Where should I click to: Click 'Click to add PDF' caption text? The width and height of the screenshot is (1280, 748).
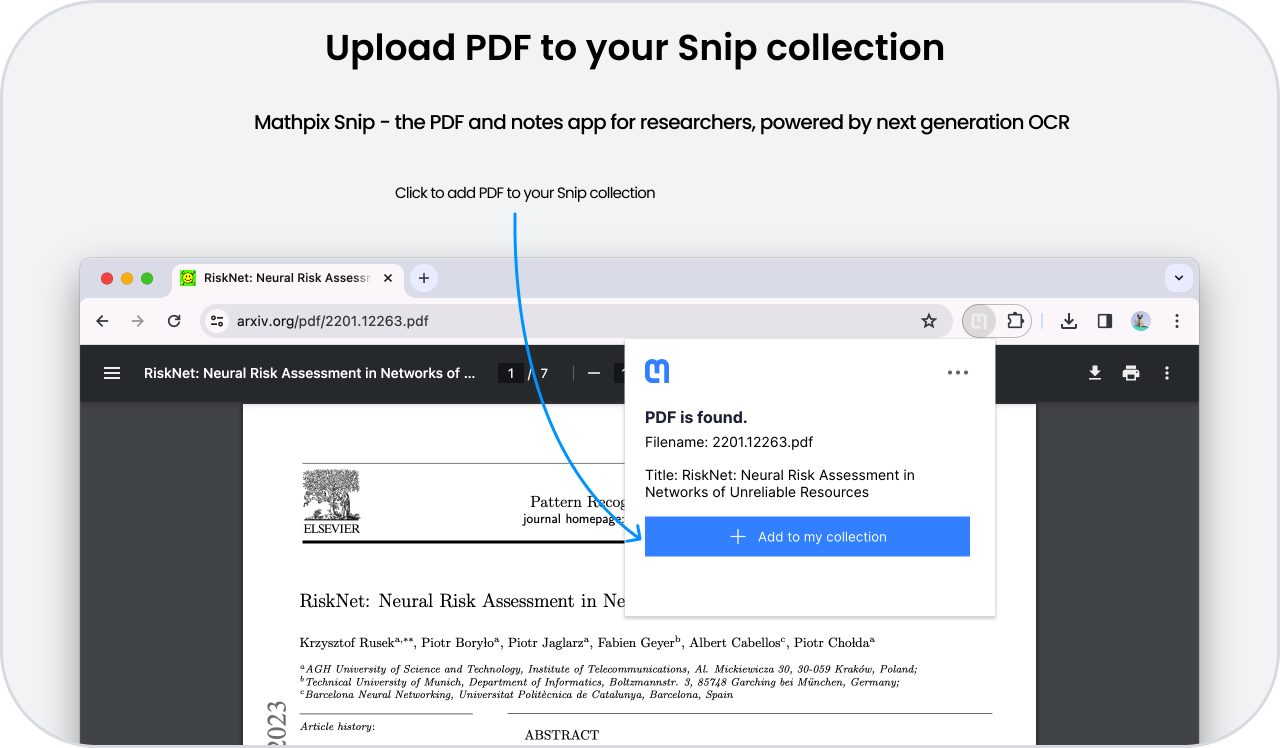point(525,193)
